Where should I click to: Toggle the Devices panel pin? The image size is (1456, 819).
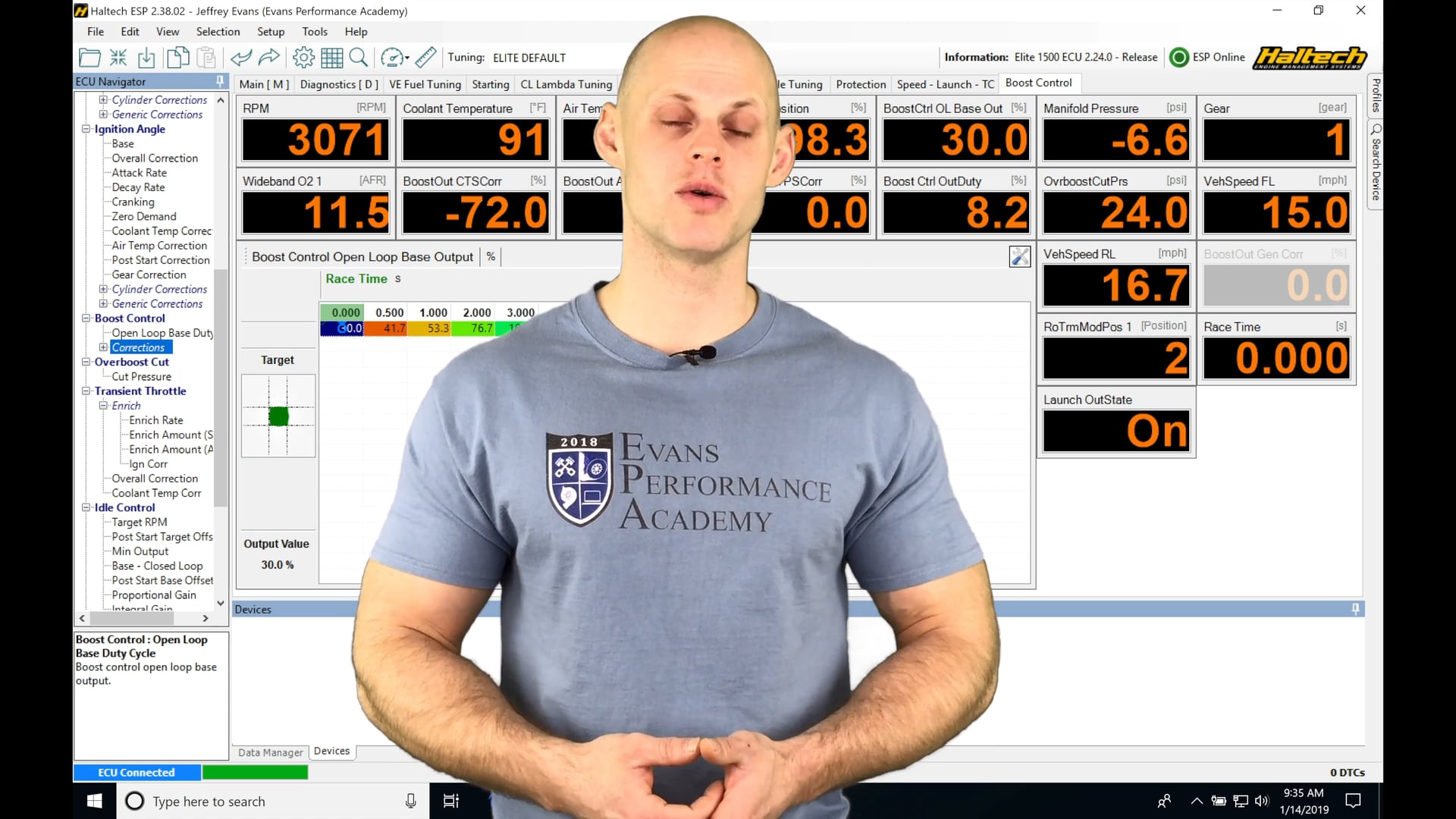[x=1355, y=609]
